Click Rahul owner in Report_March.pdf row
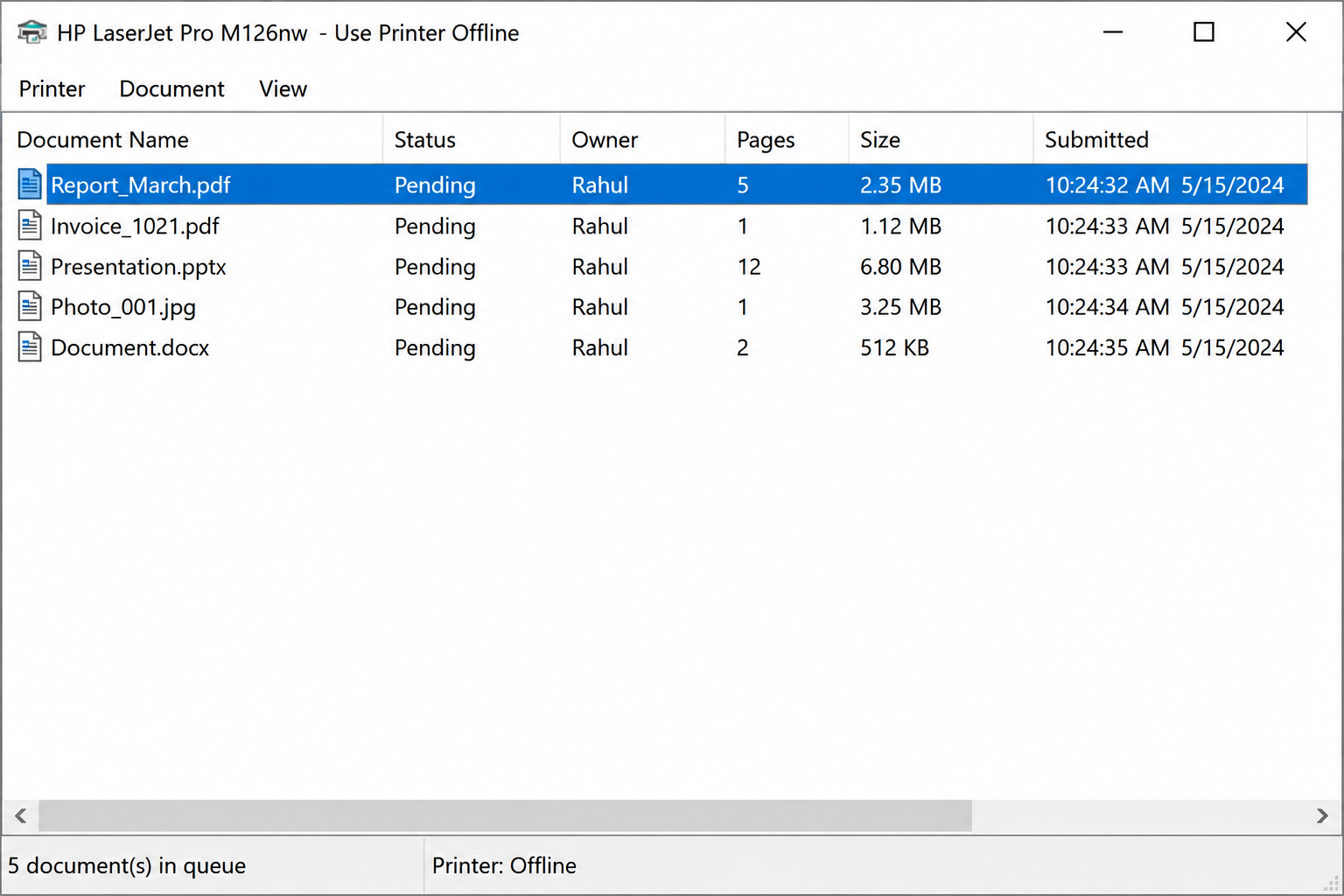 (600, 185)
